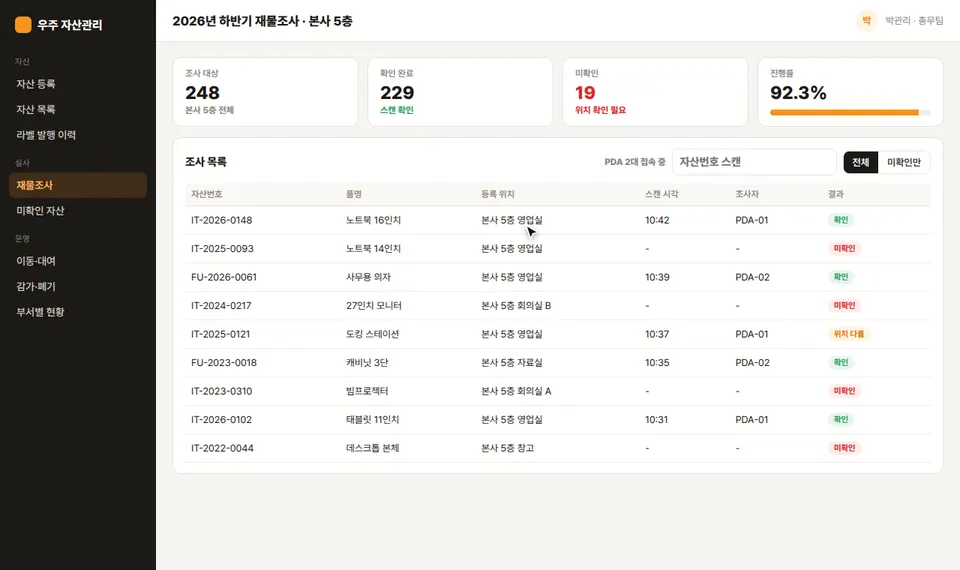
Task: Click 확인 badge for FU-2023-0018
Action: (841, 362)
